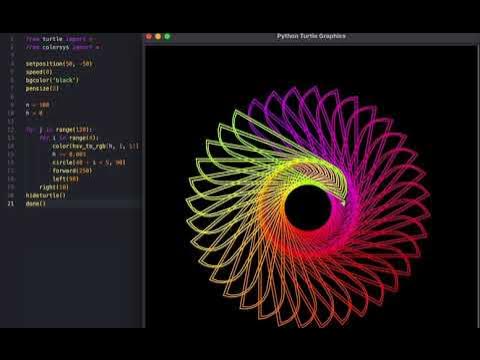This screenshot has height=360, width=480.
Task: Click the green zoom button of Turtle window
Action: click(167, 36)
